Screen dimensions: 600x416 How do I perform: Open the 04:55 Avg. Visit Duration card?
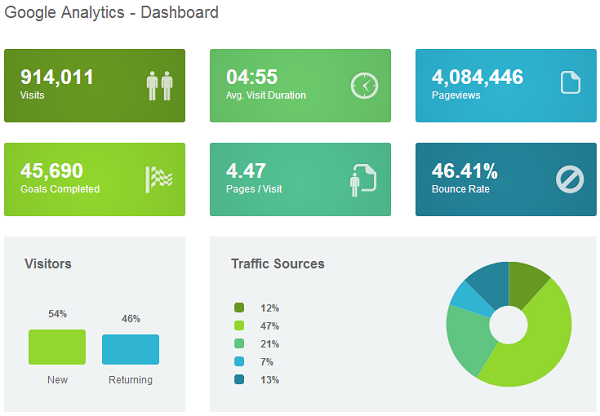pyautogui.click(x=300, y=86)
